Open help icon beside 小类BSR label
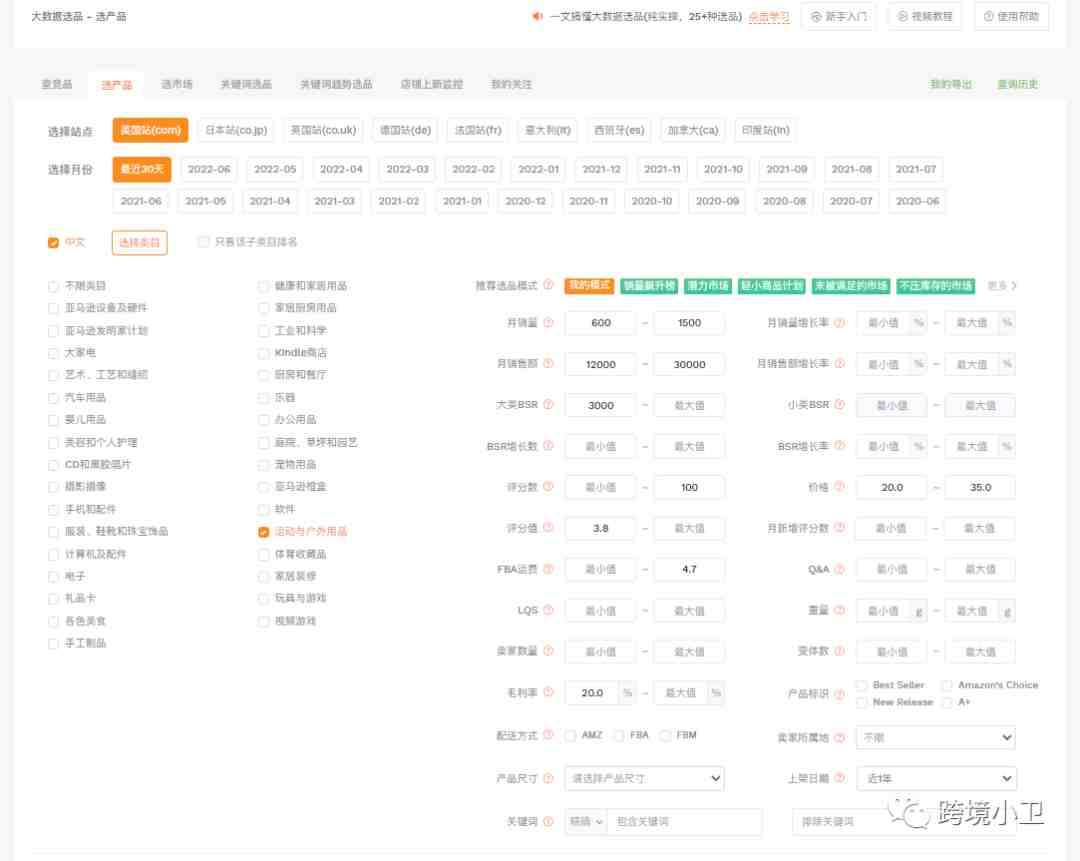 (840, 405)
